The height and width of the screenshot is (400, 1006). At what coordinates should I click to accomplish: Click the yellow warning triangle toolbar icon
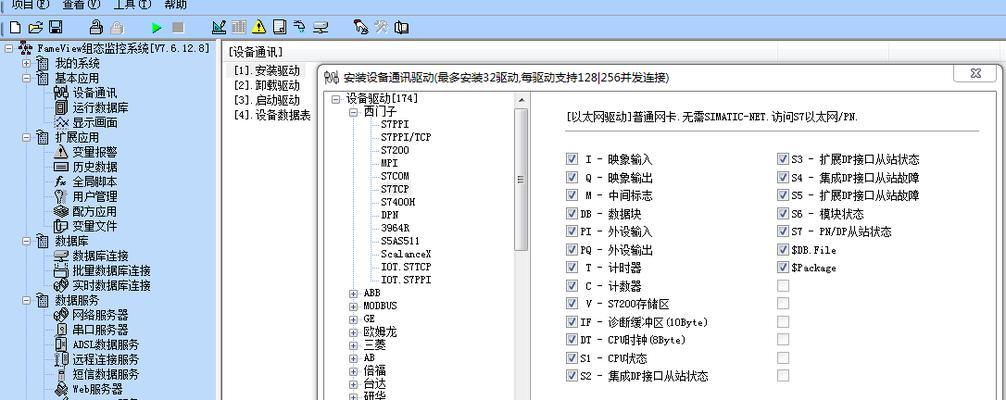[x=259, y=27]
